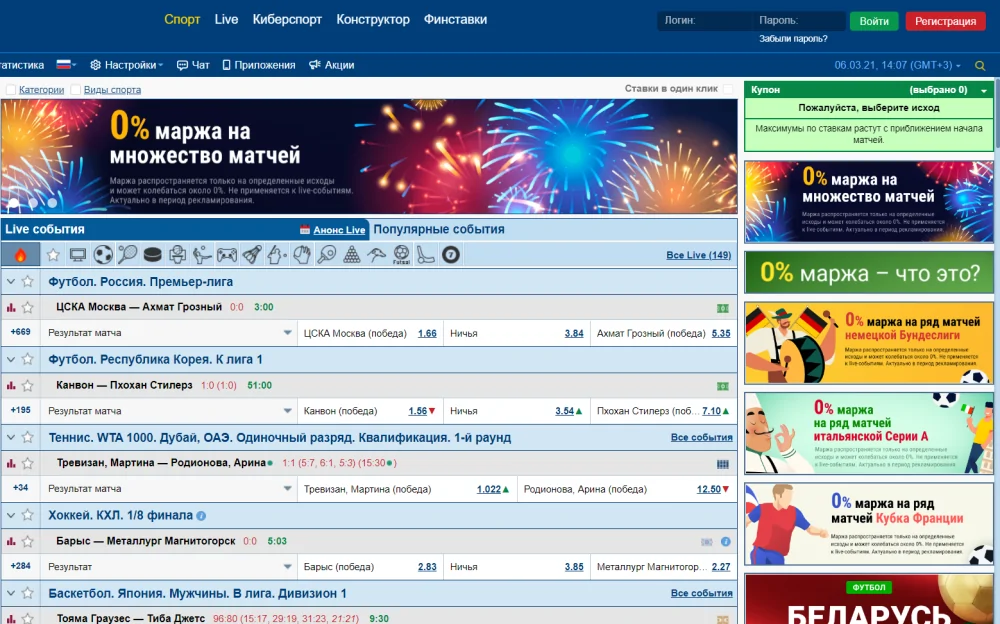
Task: Toggle Ставки в один клик checkbox
Action: point(728,89)
